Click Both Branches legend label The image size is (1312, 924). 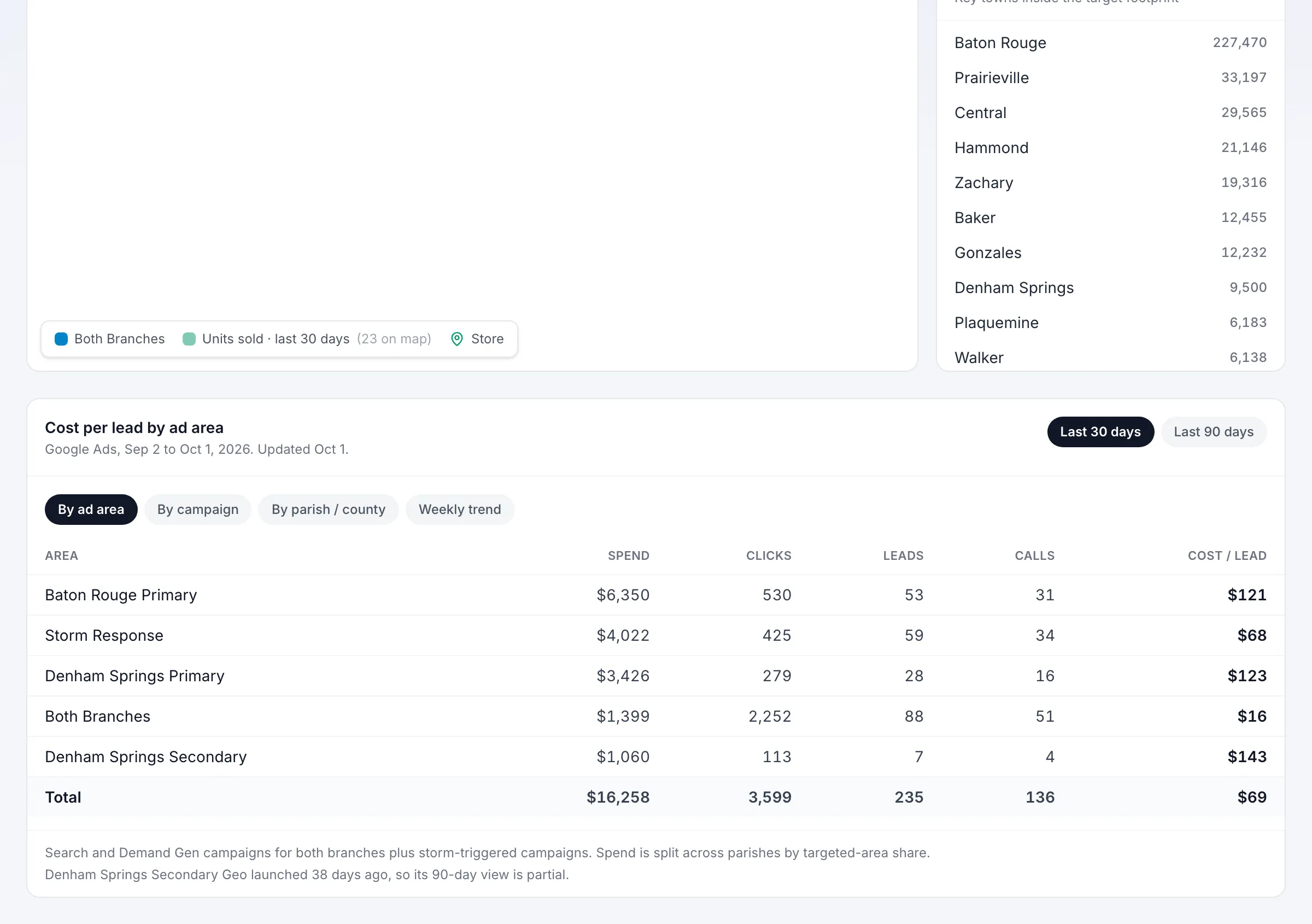pos(119,339)
